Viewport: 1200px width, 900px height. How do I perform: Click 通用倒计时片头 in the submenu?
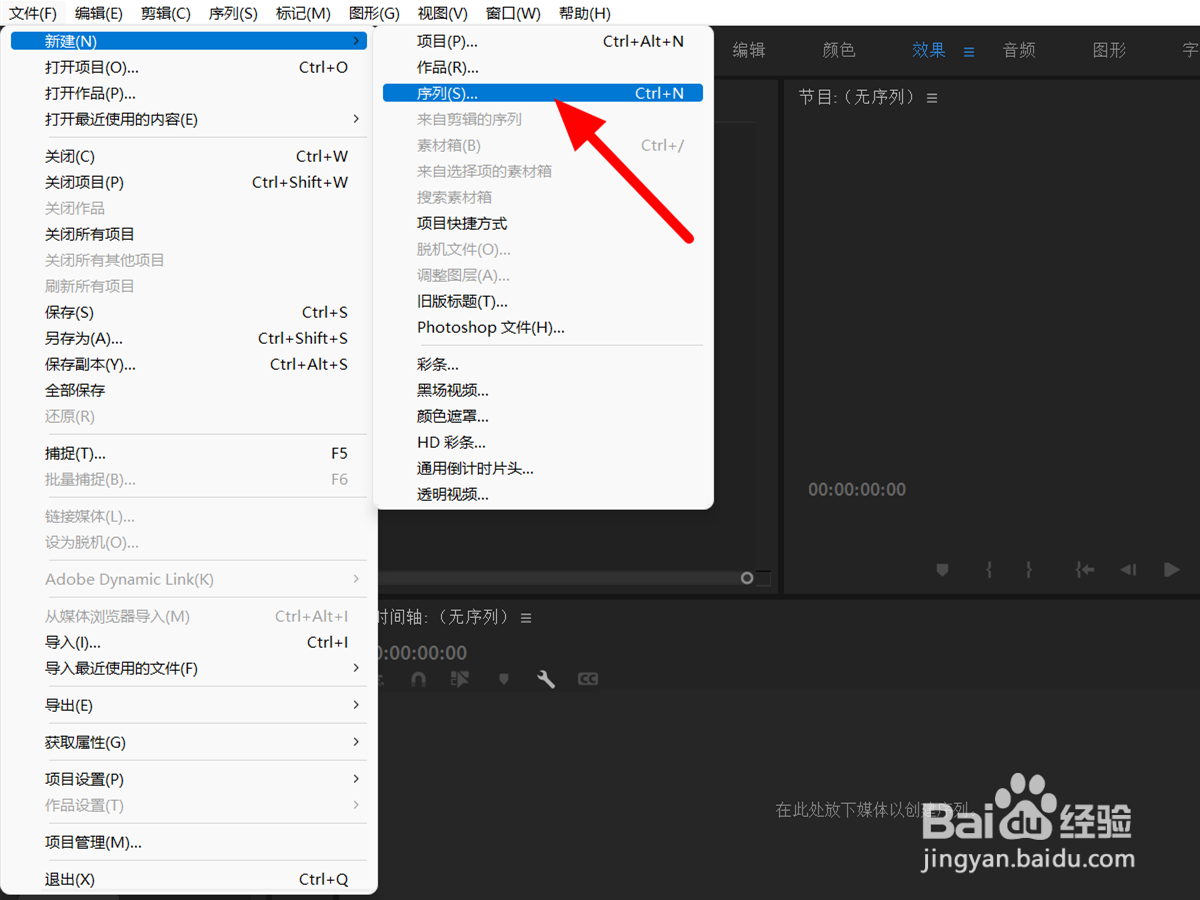point(475,468)
